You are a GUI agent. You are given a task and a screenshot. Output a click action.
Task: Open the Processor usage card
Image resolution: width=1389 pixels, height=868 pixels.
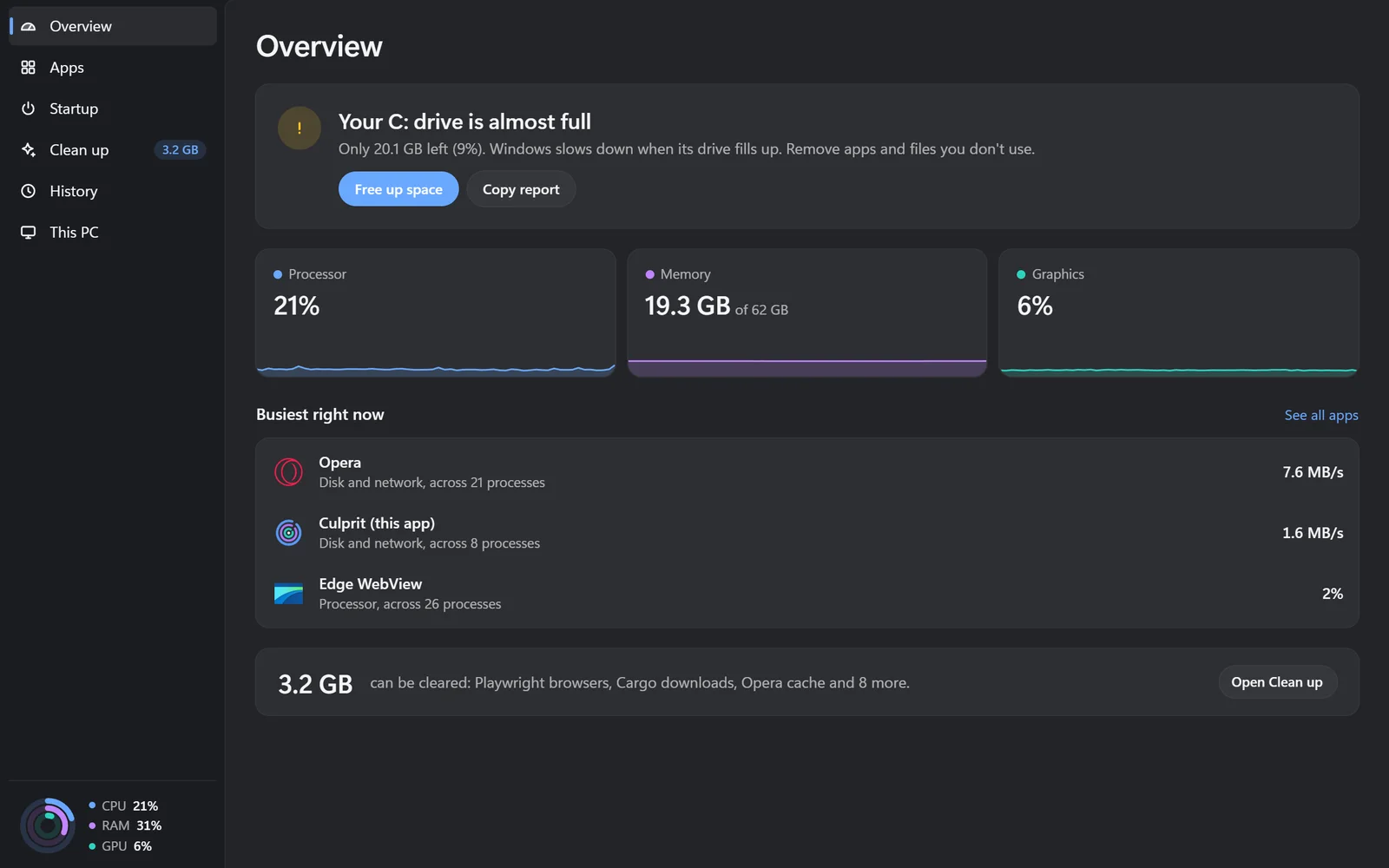[436, 312]
